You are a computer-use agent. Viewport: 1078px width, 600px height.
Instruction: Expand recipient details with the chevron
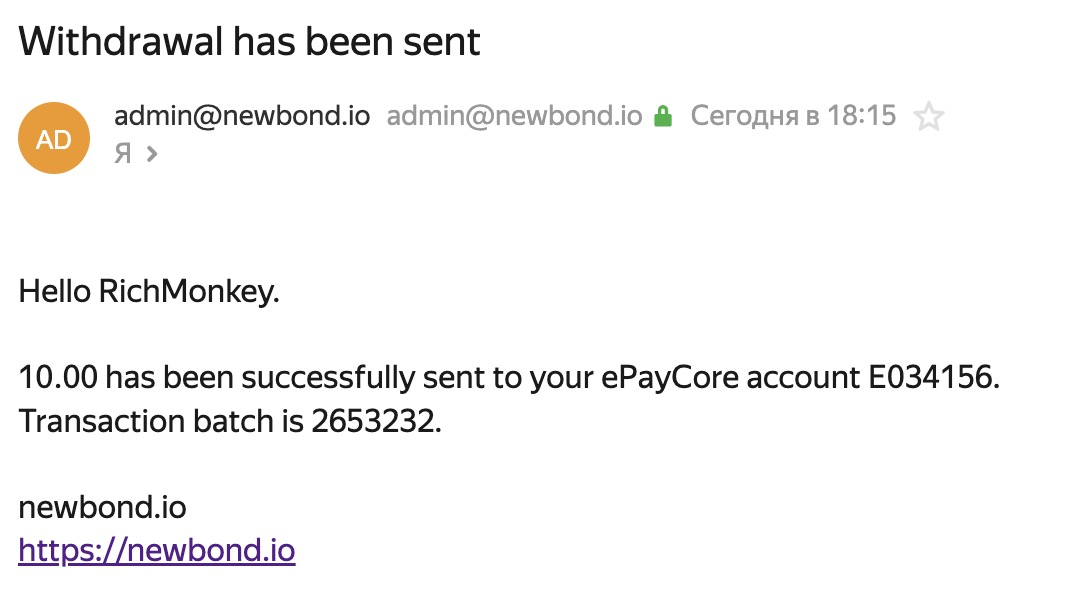152,153
